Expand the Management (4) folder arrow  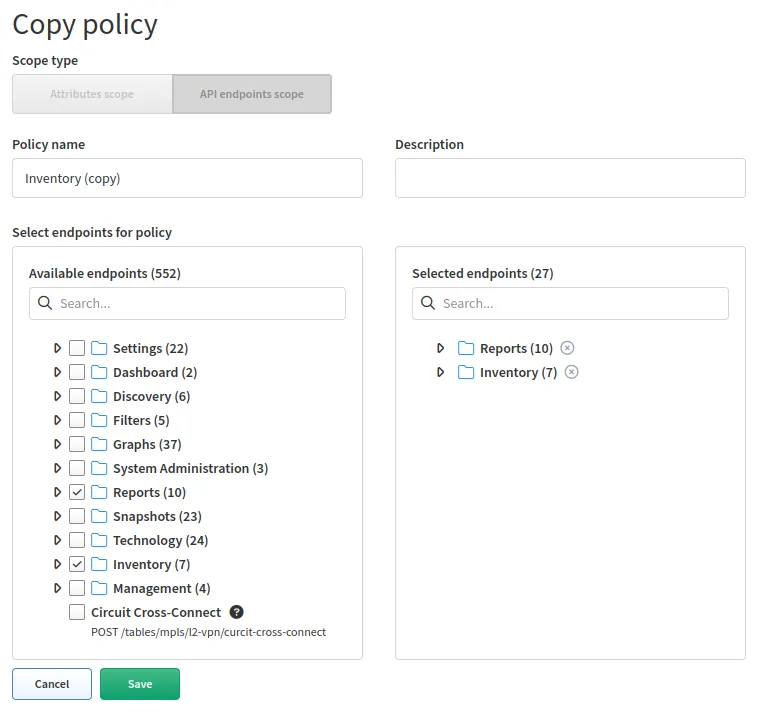coord(57,588)
